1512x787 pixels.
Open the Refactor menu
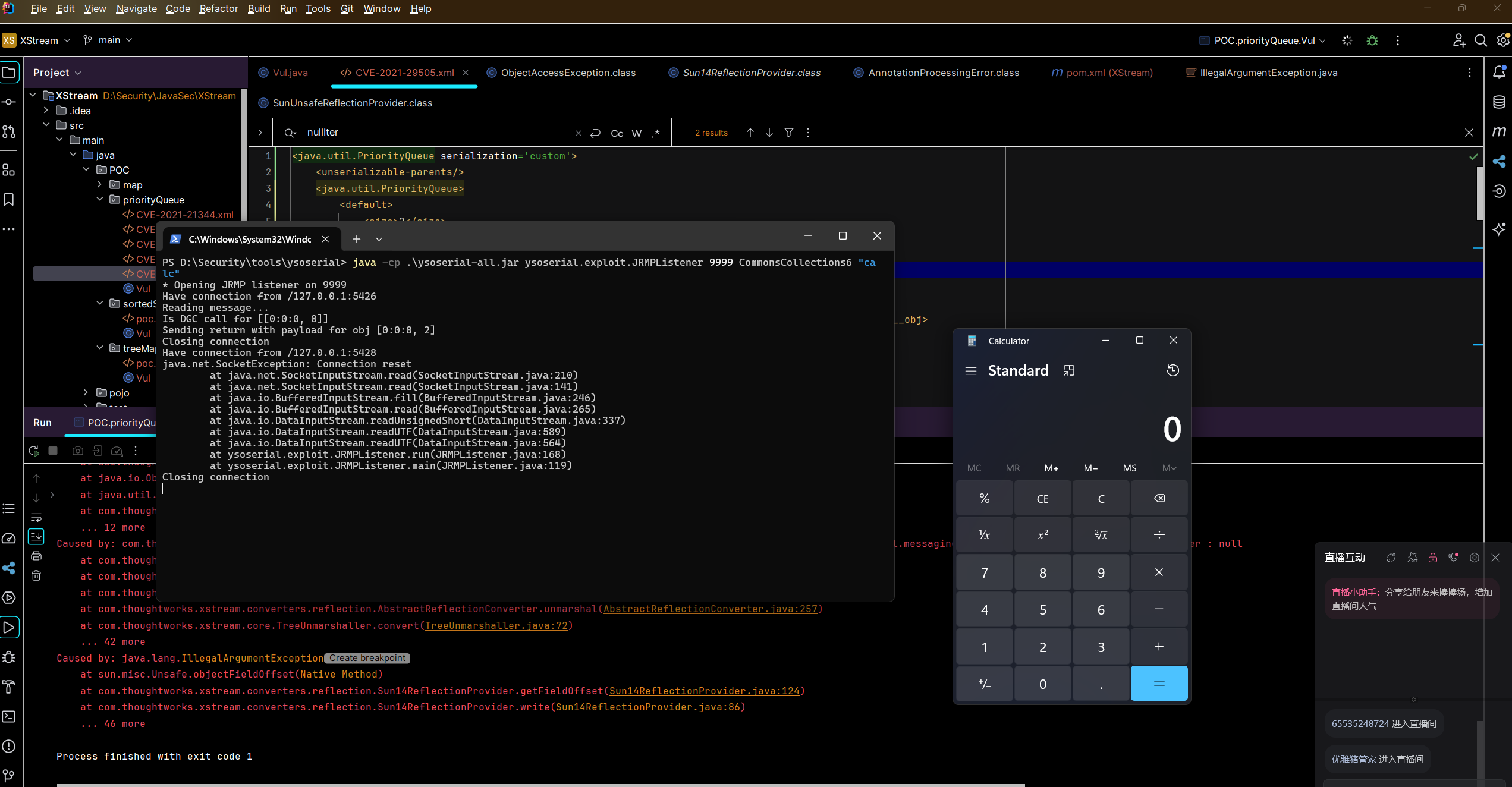218,8
